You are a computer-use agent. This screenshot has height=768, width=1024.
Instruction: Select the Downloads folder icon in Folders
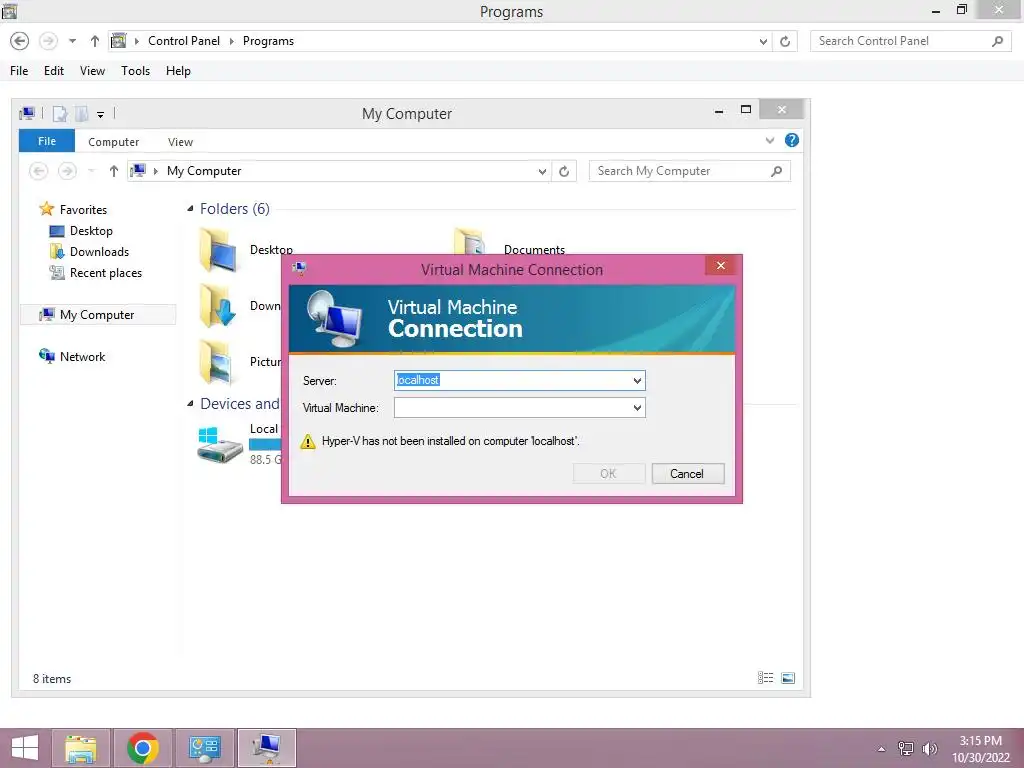(218, 306)
